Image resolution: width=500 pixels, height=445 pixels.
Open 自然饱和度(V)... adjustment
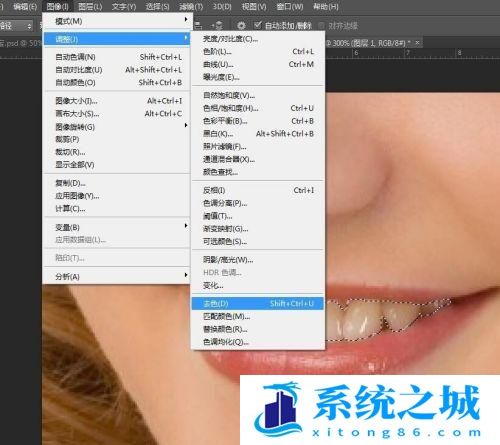[x=258, y=95]
